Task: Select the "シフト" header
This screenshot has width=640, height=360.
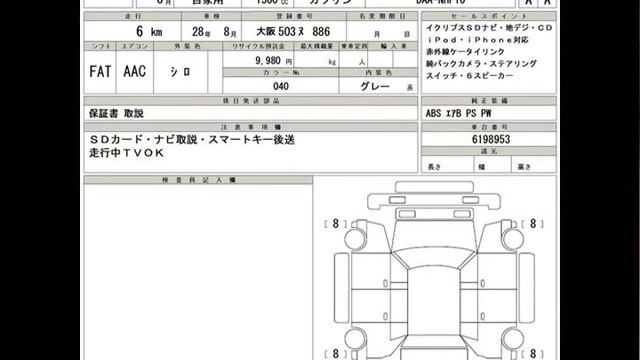Action: click(x=100, y=46)
